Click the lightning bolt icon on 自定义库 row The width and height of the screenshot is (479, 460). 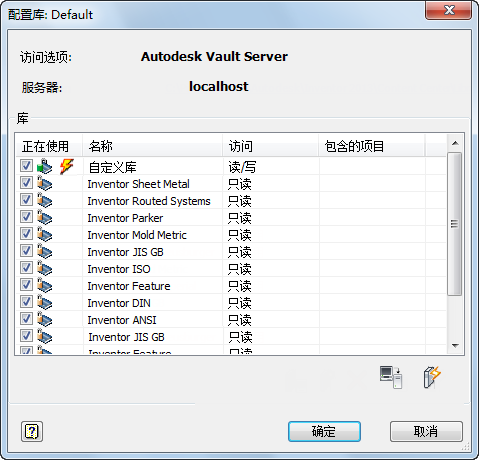coord(66,166)
